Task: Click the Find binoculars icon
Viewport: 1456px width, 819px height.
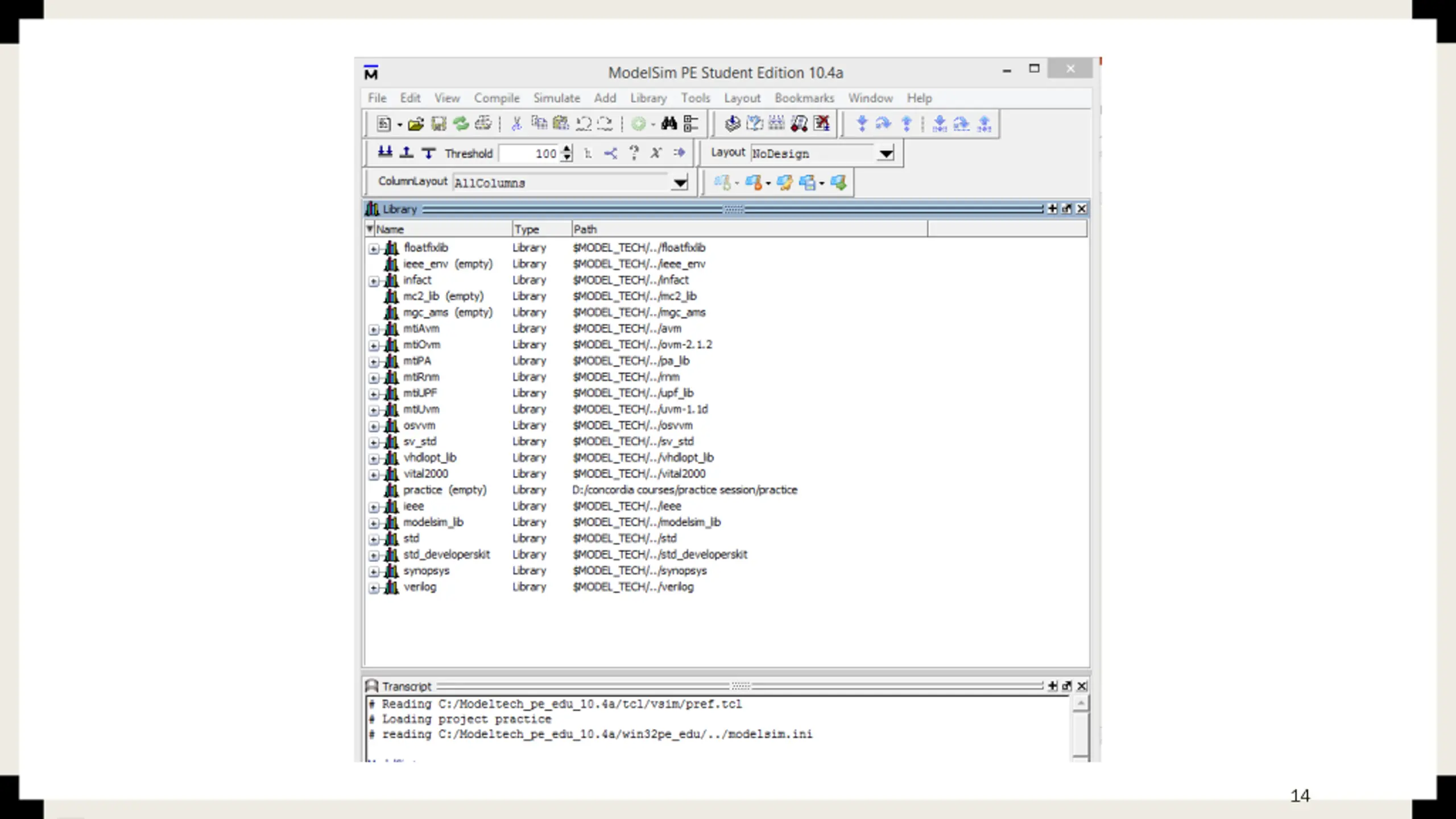Action: click(669, 123)
